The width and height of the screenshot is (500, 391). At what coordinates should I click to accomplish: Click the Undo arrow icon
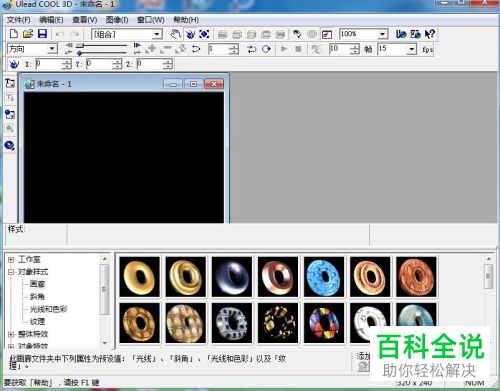point(60,34)
